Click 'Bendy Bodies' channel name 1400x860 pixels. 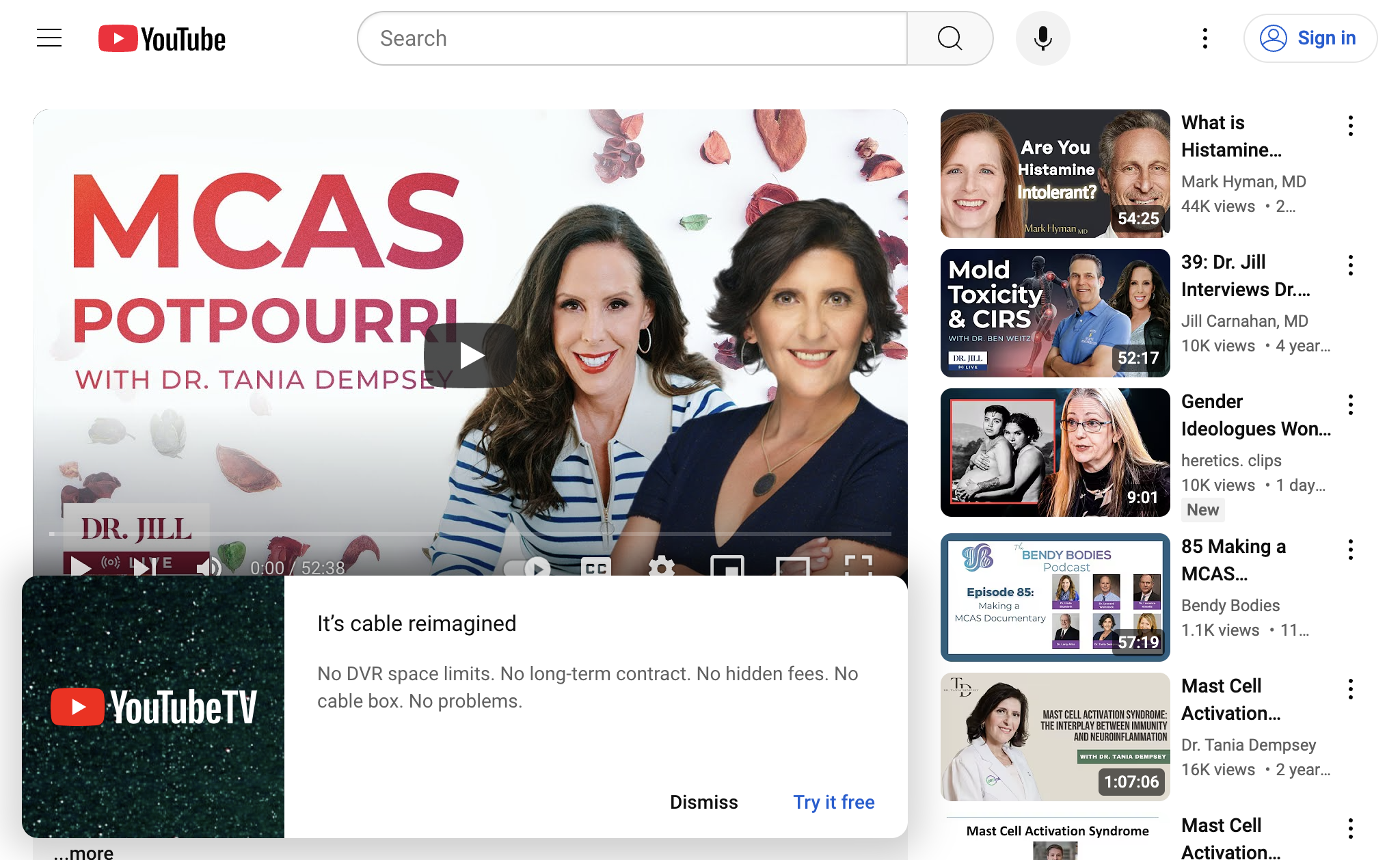1230,605
